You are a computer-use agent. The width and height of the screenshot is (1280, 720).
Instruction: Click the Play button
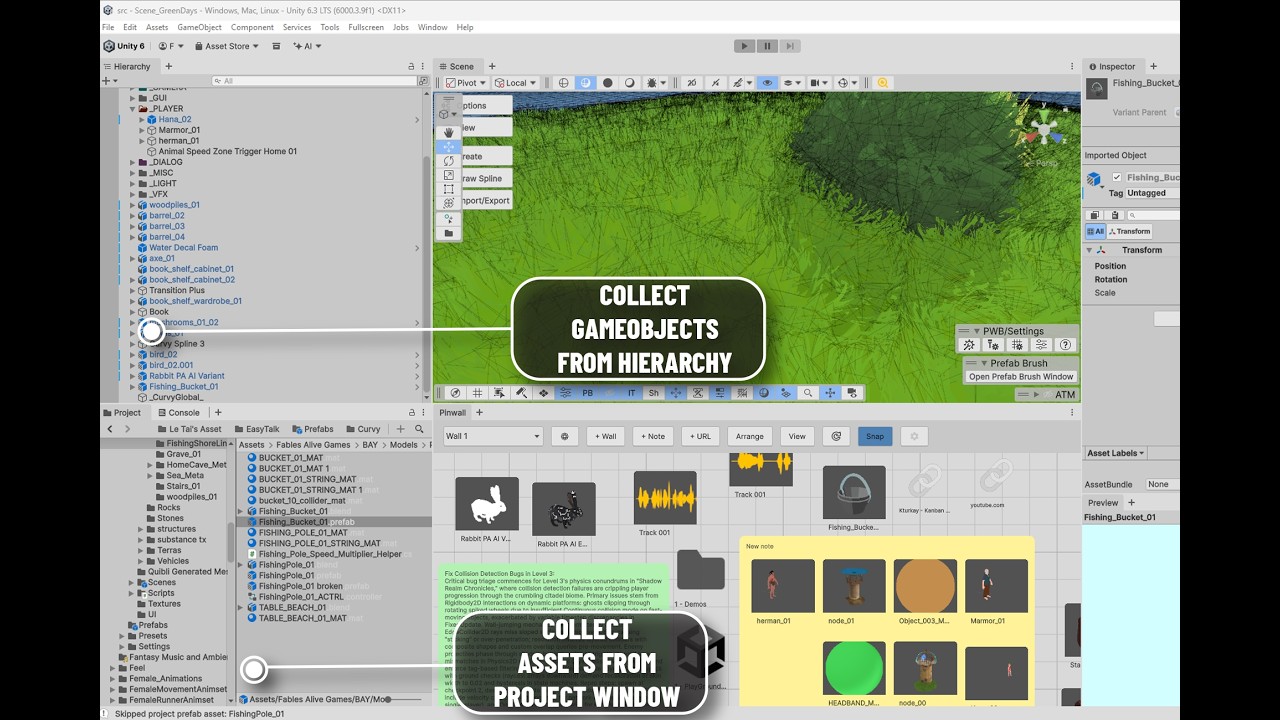pos(744,46)
